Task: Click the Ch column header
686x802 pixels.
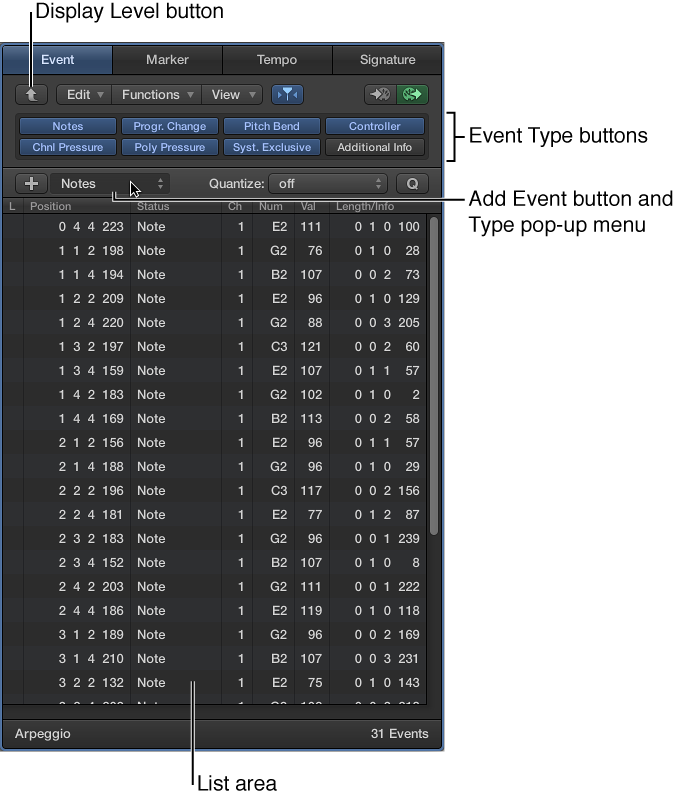Action: click(237, 206)
